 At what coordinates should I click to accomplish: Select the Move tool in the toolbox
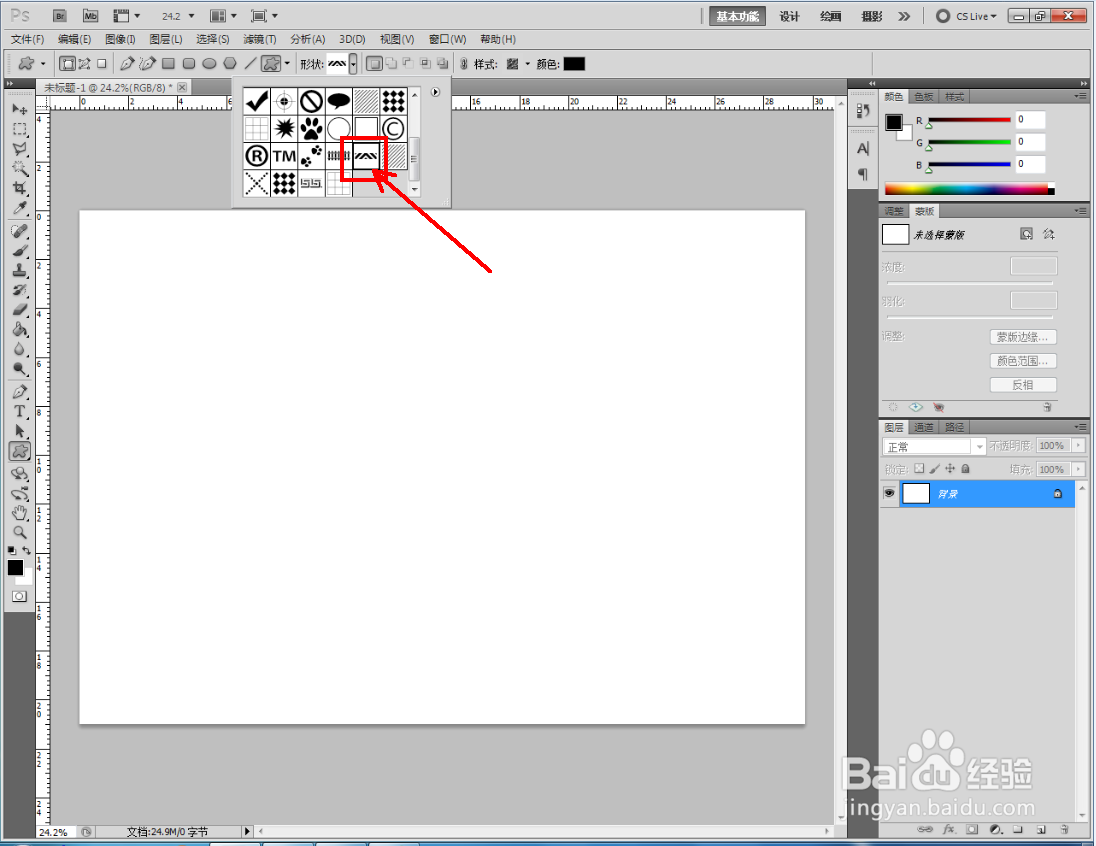(20, 109)
